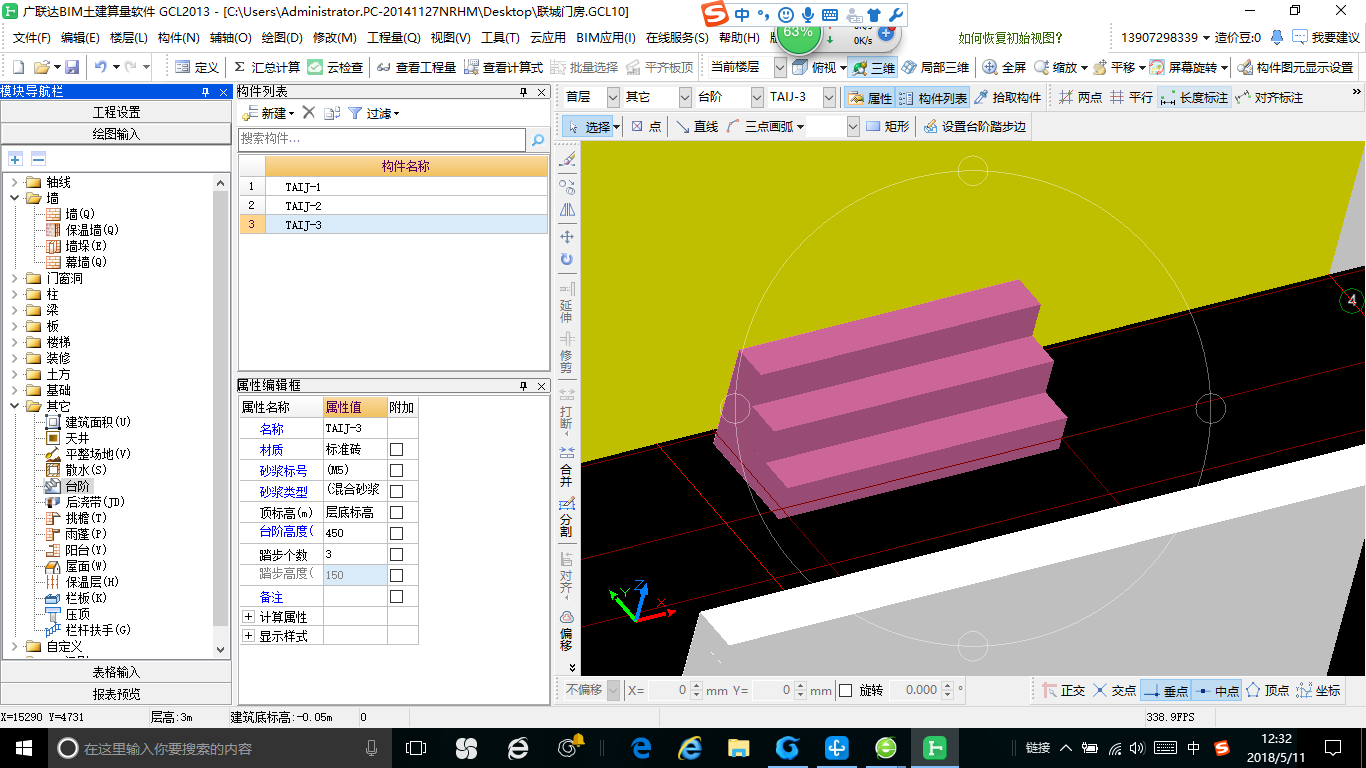Click 设置台阶踏步边 step edge tool

(x=974, y=127)
